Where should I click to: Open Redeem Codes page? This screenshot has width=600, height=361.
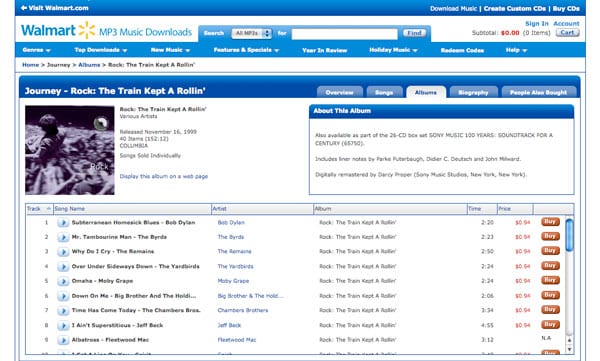point(462,51)
